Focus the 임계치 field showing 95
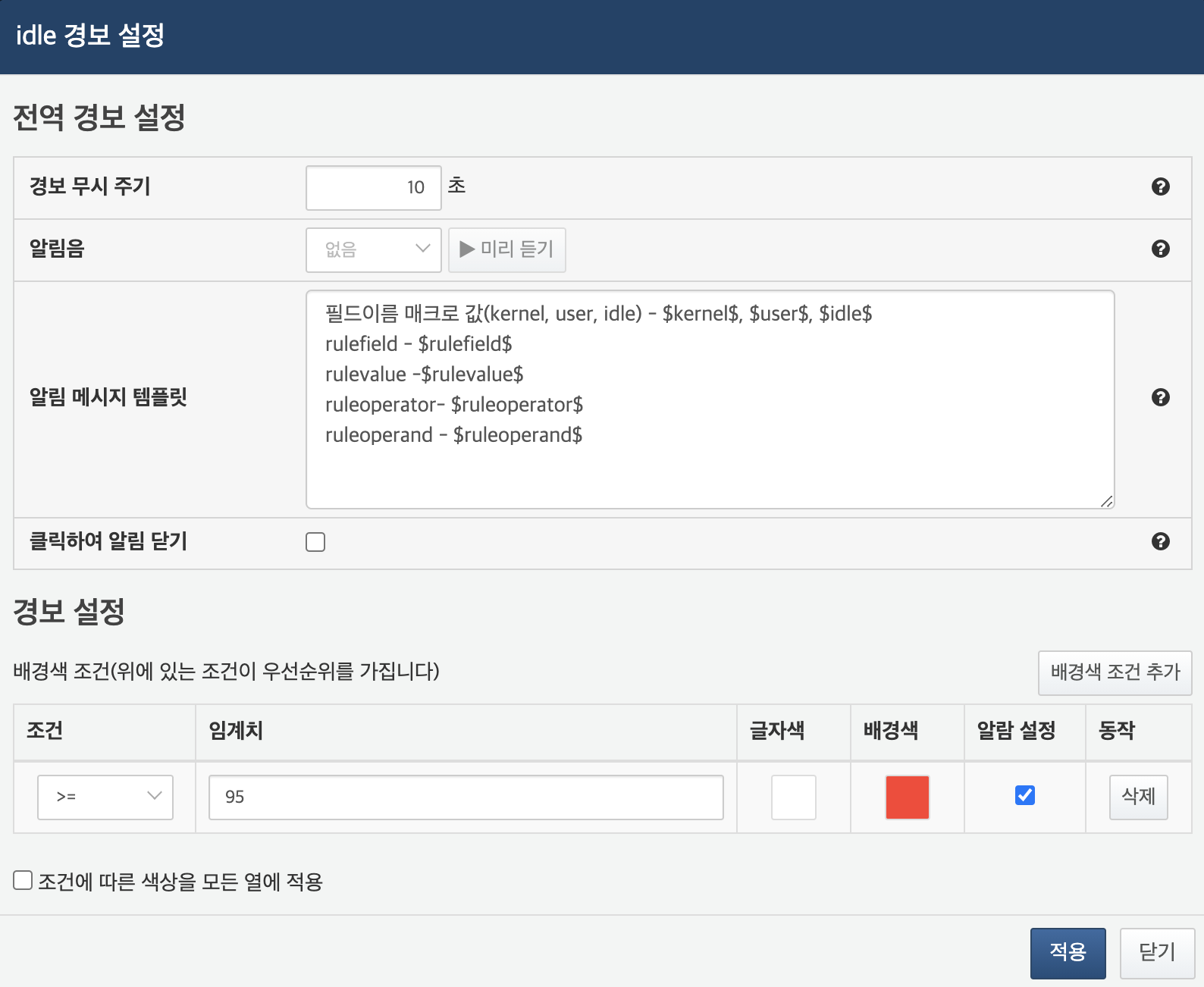Image resolution: width=1204 pixels, height=987 pixels. pyautogui.click(x=466, y=797)
